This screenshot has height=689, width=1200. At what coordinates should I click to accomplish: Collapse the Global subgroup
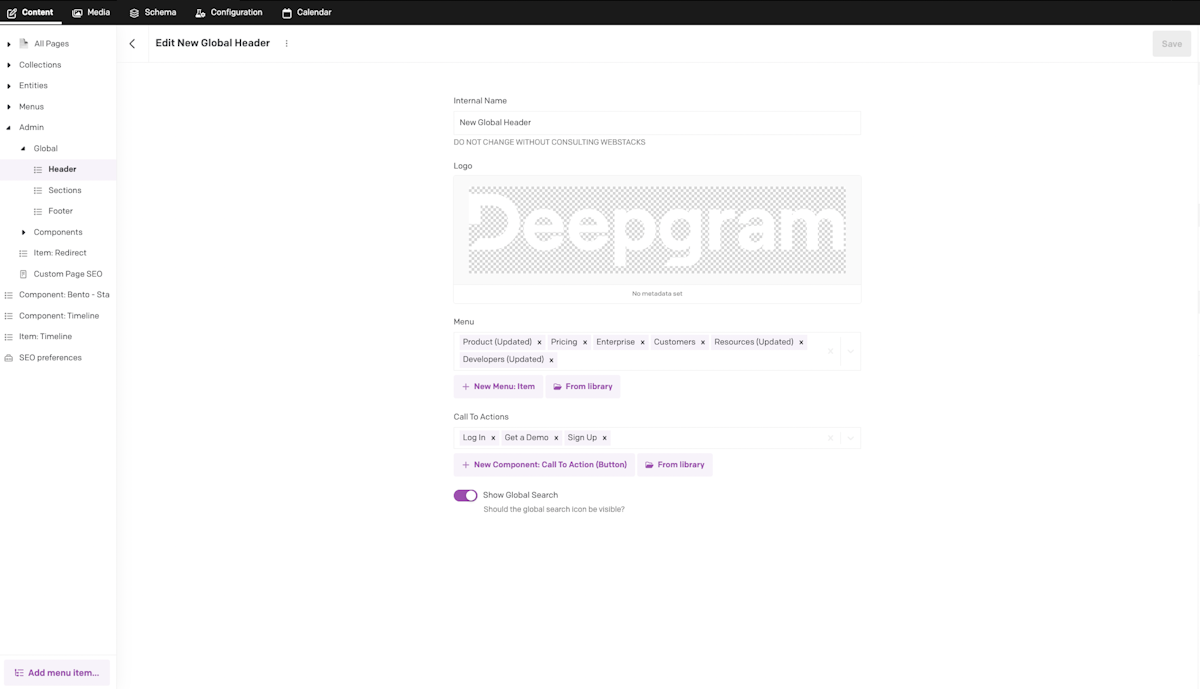click(x=23, y=149)
